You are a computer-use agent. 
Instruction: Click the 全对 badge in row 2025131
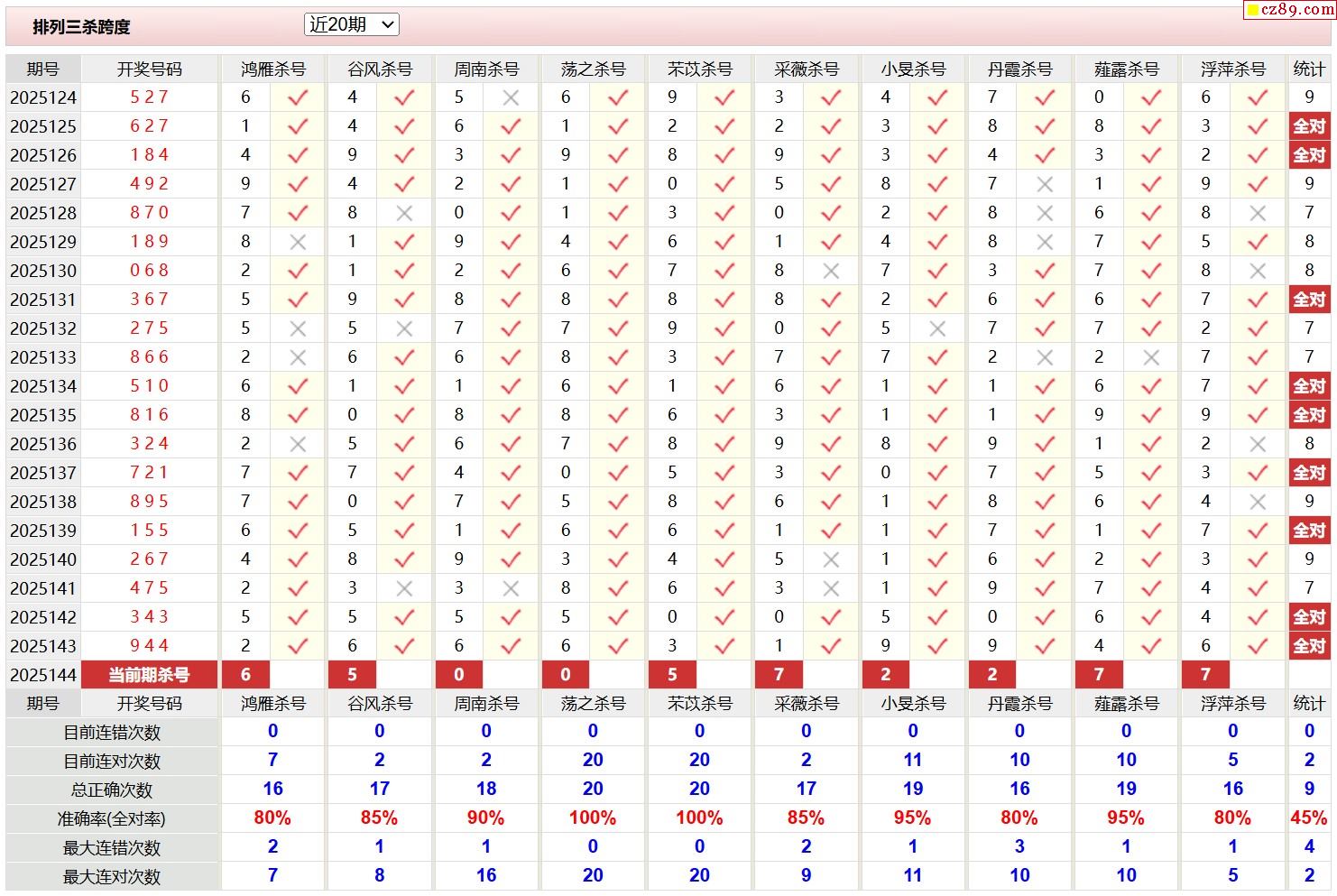(x=1309, y=300)
